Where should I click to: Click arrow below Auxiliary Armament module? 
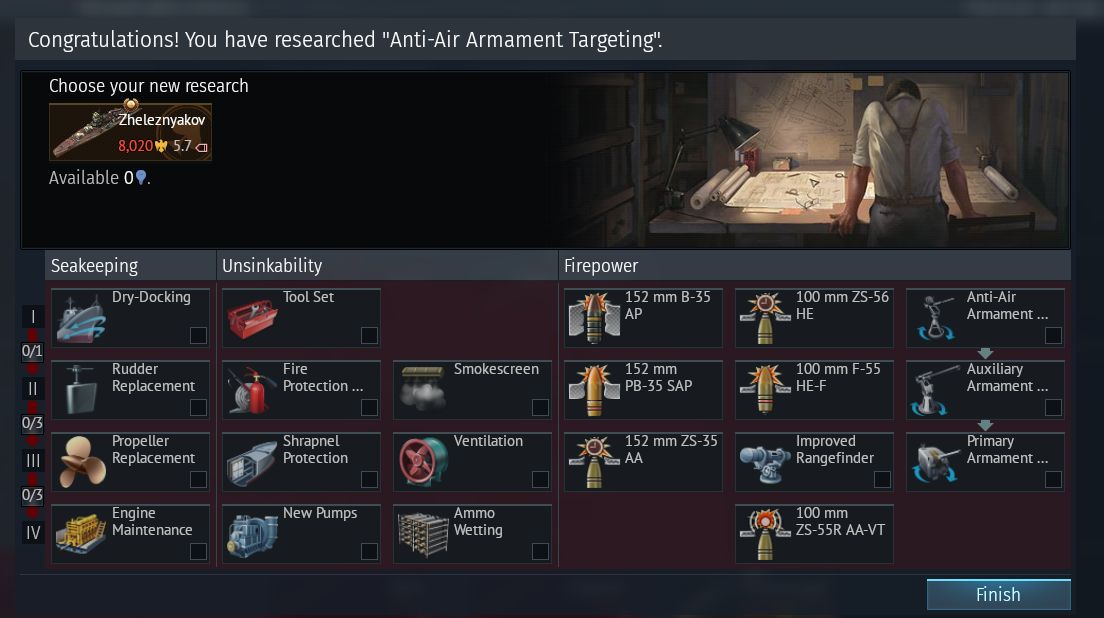pos(985,425)
